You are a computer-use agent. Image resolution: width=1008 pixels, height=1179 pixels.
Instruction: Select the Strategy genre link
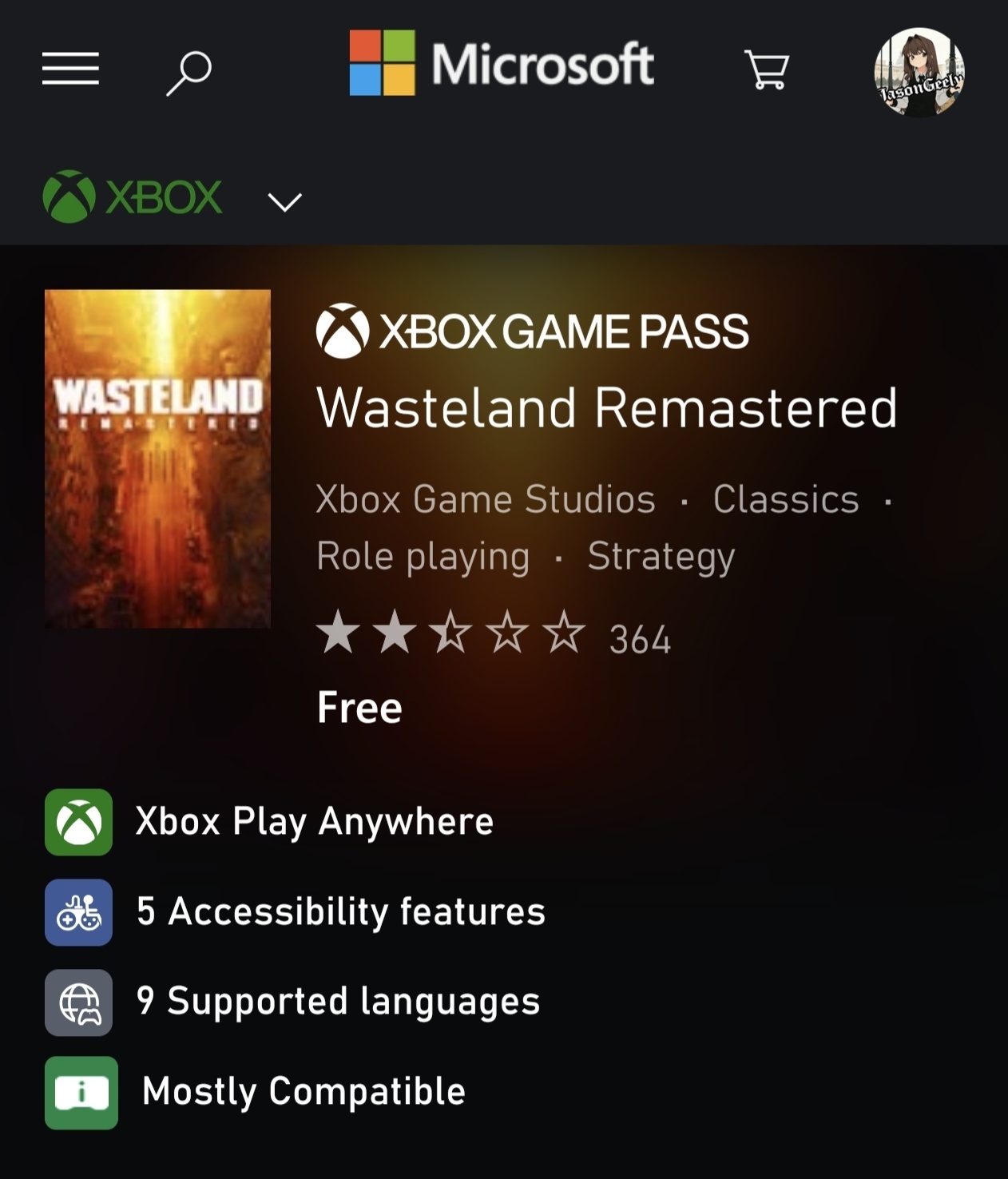click(661, 556)
